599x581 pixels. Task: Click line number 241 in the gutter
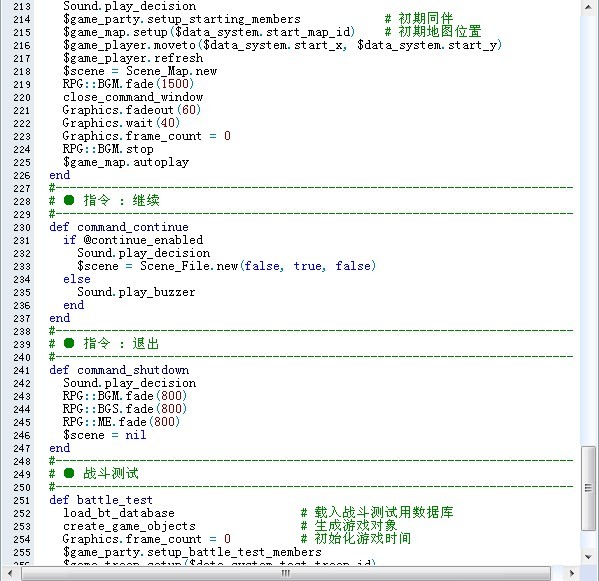point(22,371)
